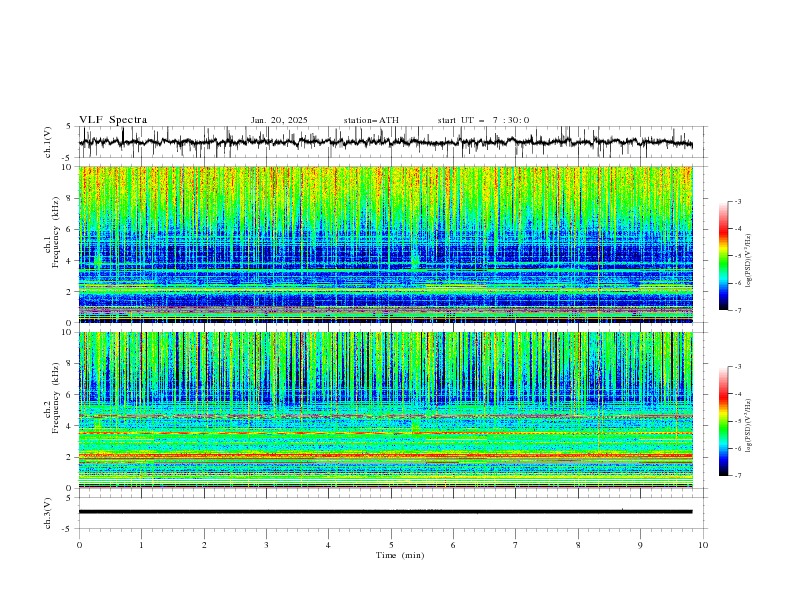Click tick label "9" on the Time axis
The image size is (792, 612).
pyautogui.click(x=640, y=545)
